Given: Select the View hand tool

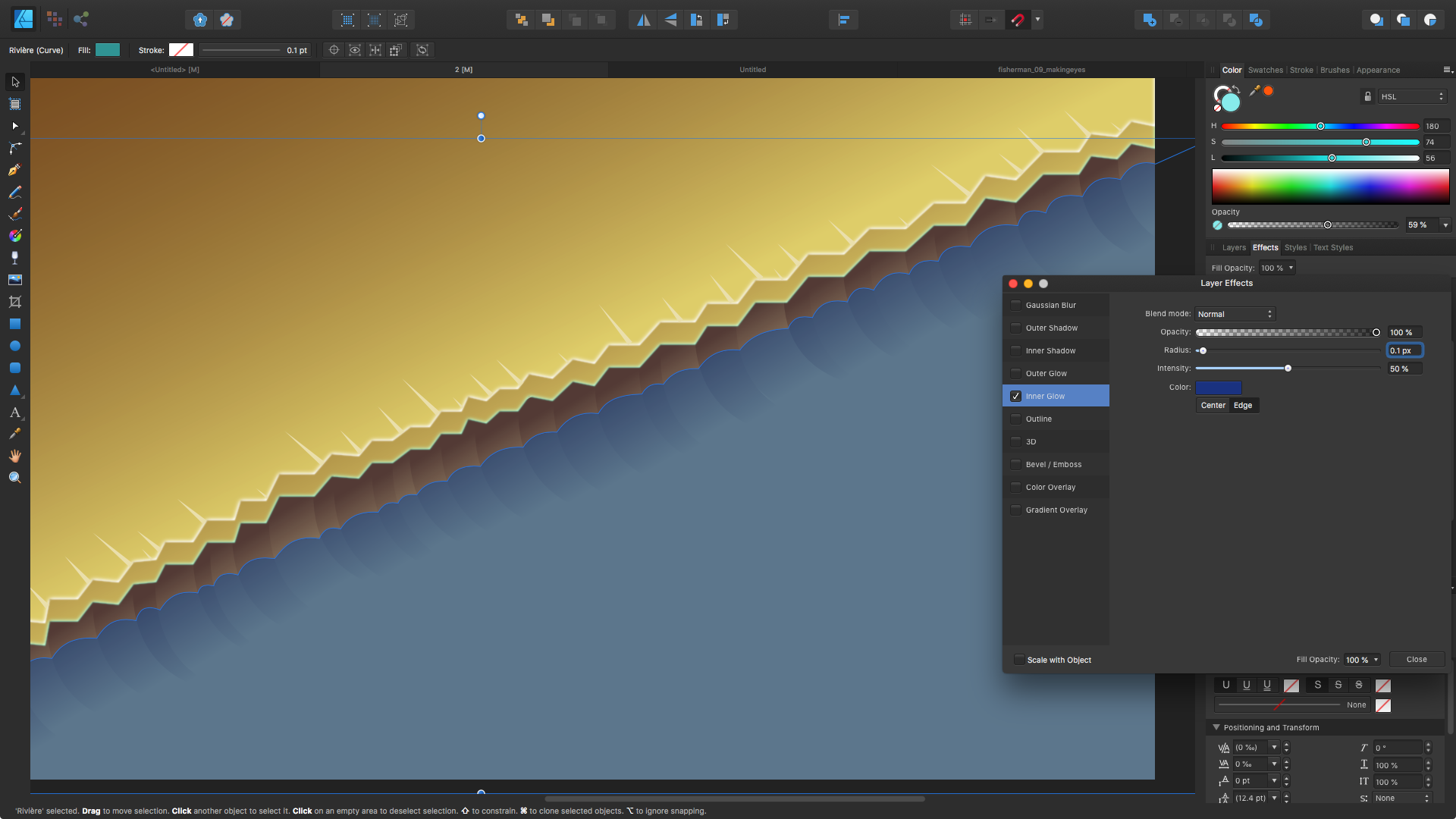Looking at the screenshot, I should click(x=15, y=456).
